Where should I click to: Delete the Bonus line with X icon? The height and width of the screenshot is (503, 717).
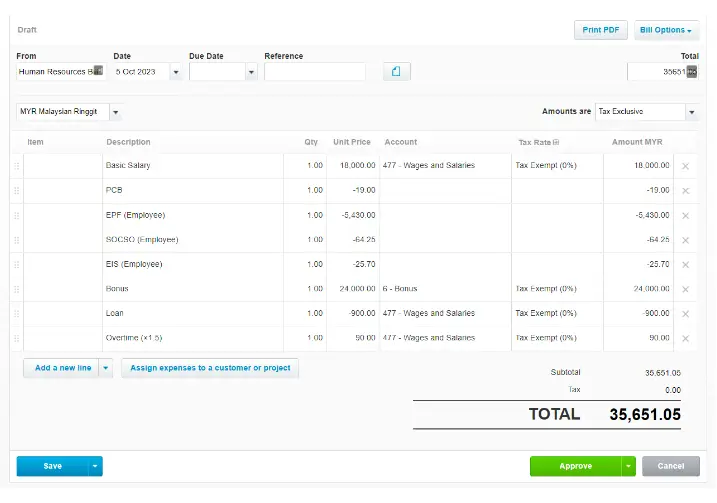[685, 289]
